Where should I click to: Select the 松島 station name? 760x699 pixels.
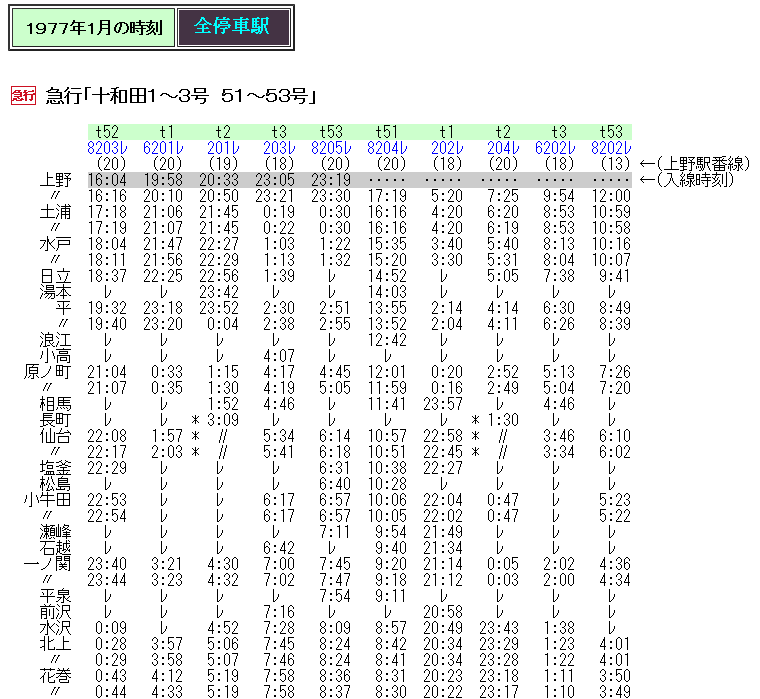pos(56,484)
